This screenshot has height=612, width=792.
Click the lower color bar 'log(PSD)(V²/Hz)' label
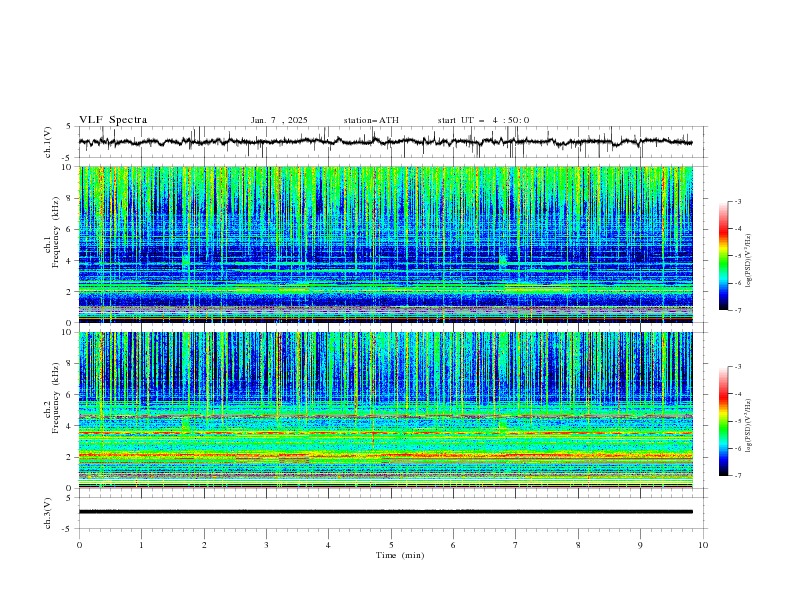click(x=748, y=425)
